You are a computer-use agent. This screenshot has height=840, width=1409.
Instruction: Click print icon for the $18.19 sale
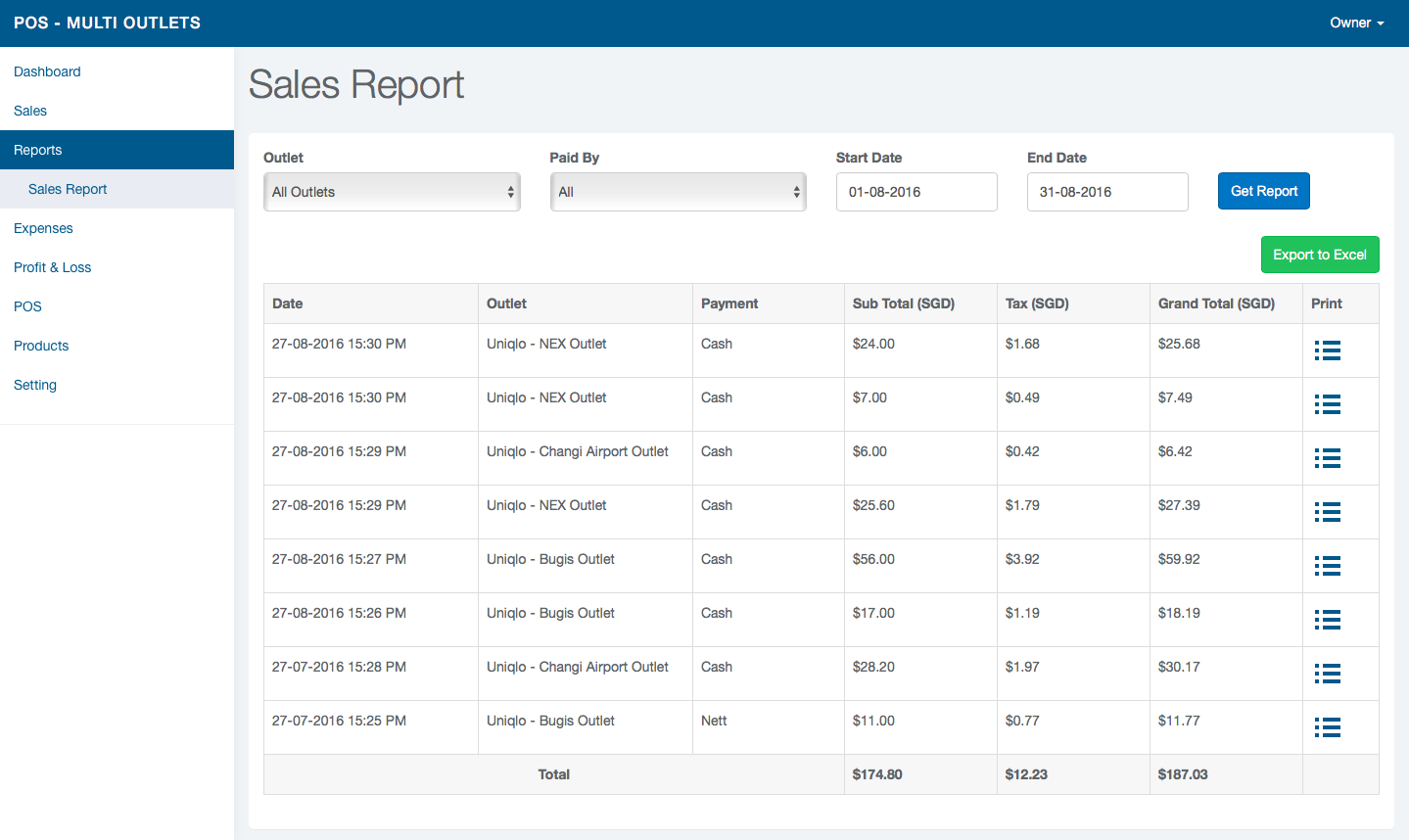pos(1327,620)
